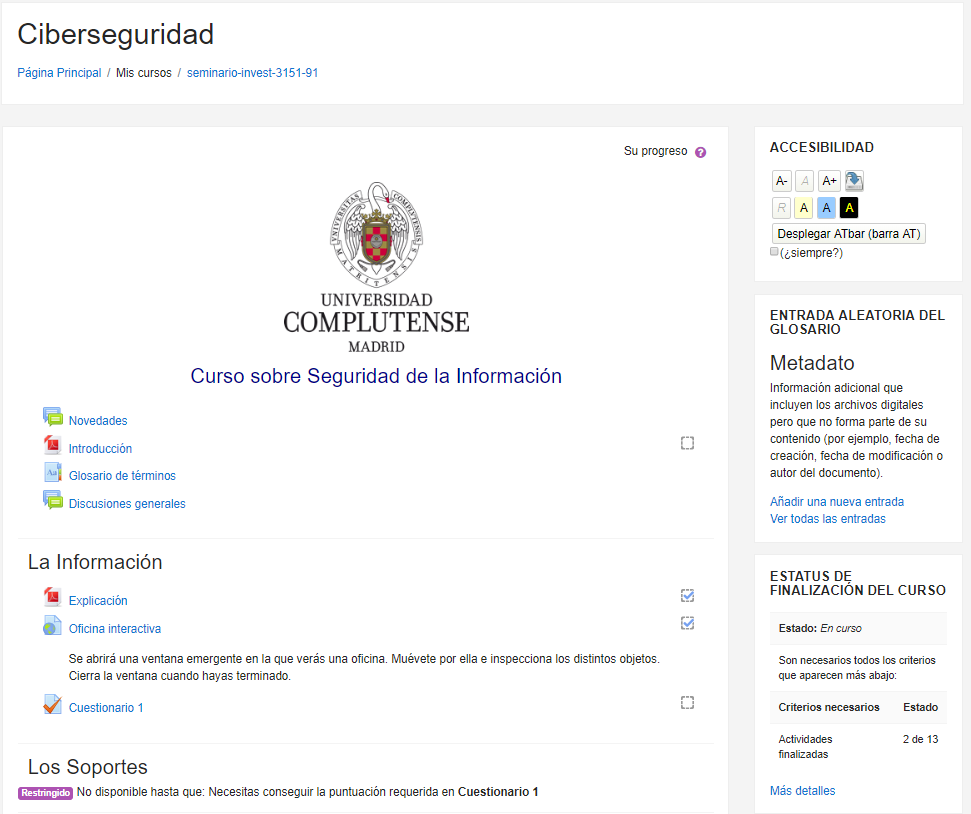Toggle Cuestionario 1 completion checkbox
This screenshot has width=971, height=814.
(x=687, y=702)
